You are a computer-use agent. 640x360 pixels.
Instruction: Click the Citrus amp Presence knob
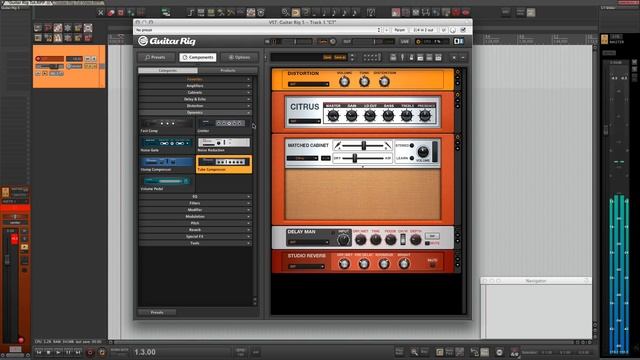tap(425, 116)
